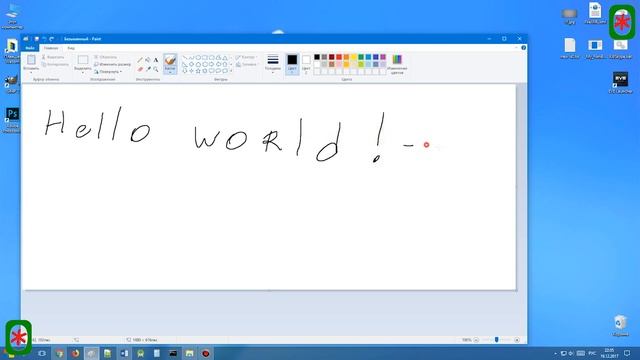Collapse the ribbon with the small arrow
640x360 pixels.
point(516,48)
